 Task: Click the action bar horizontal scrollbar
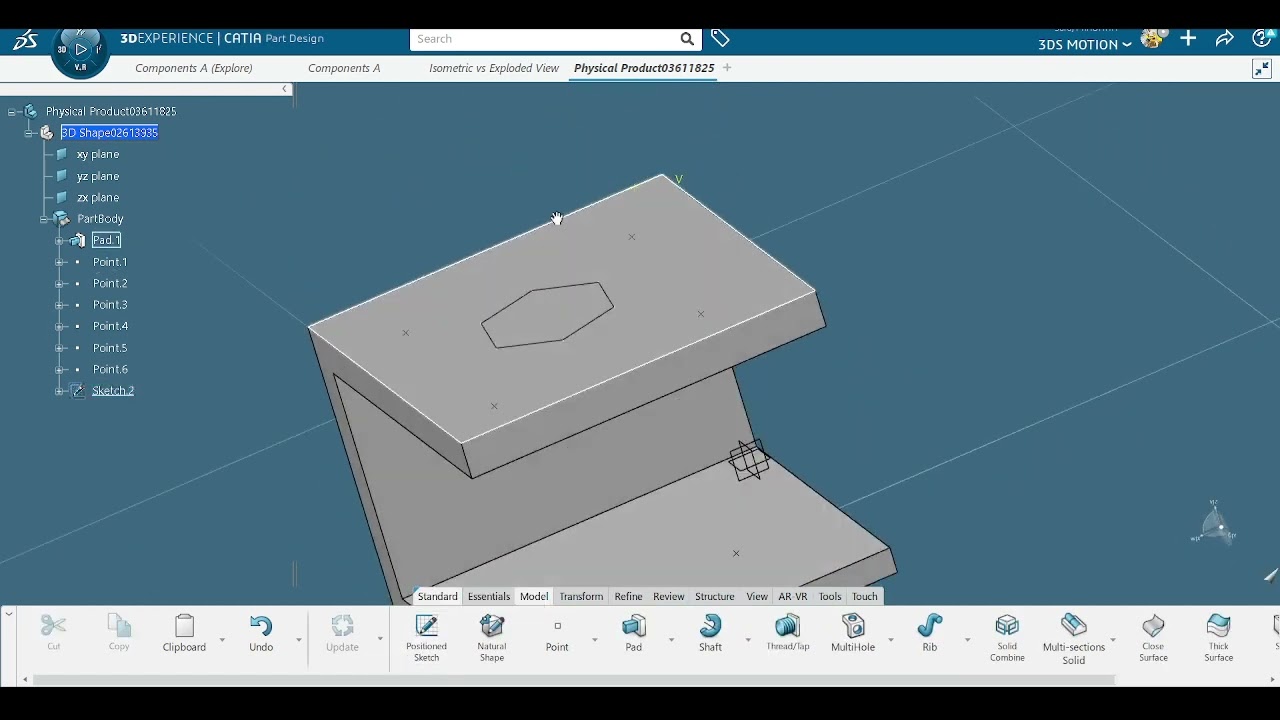(x=574, y=680)
